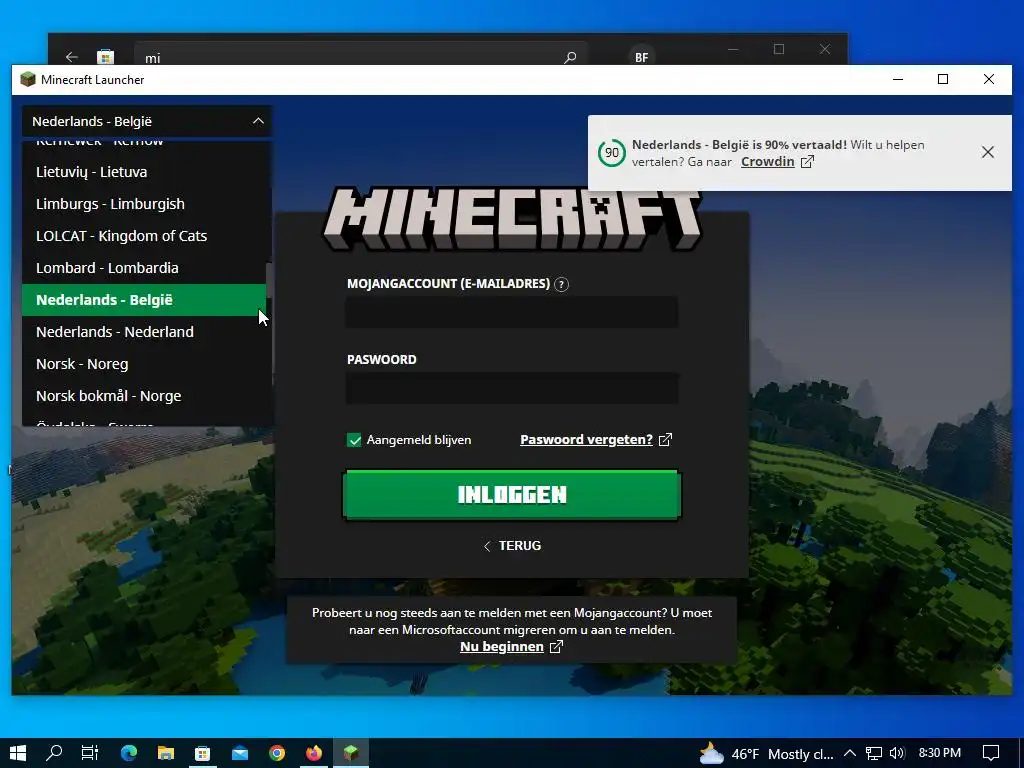
Task: Open Task View on the taskbar
Action: click(90, 753)
